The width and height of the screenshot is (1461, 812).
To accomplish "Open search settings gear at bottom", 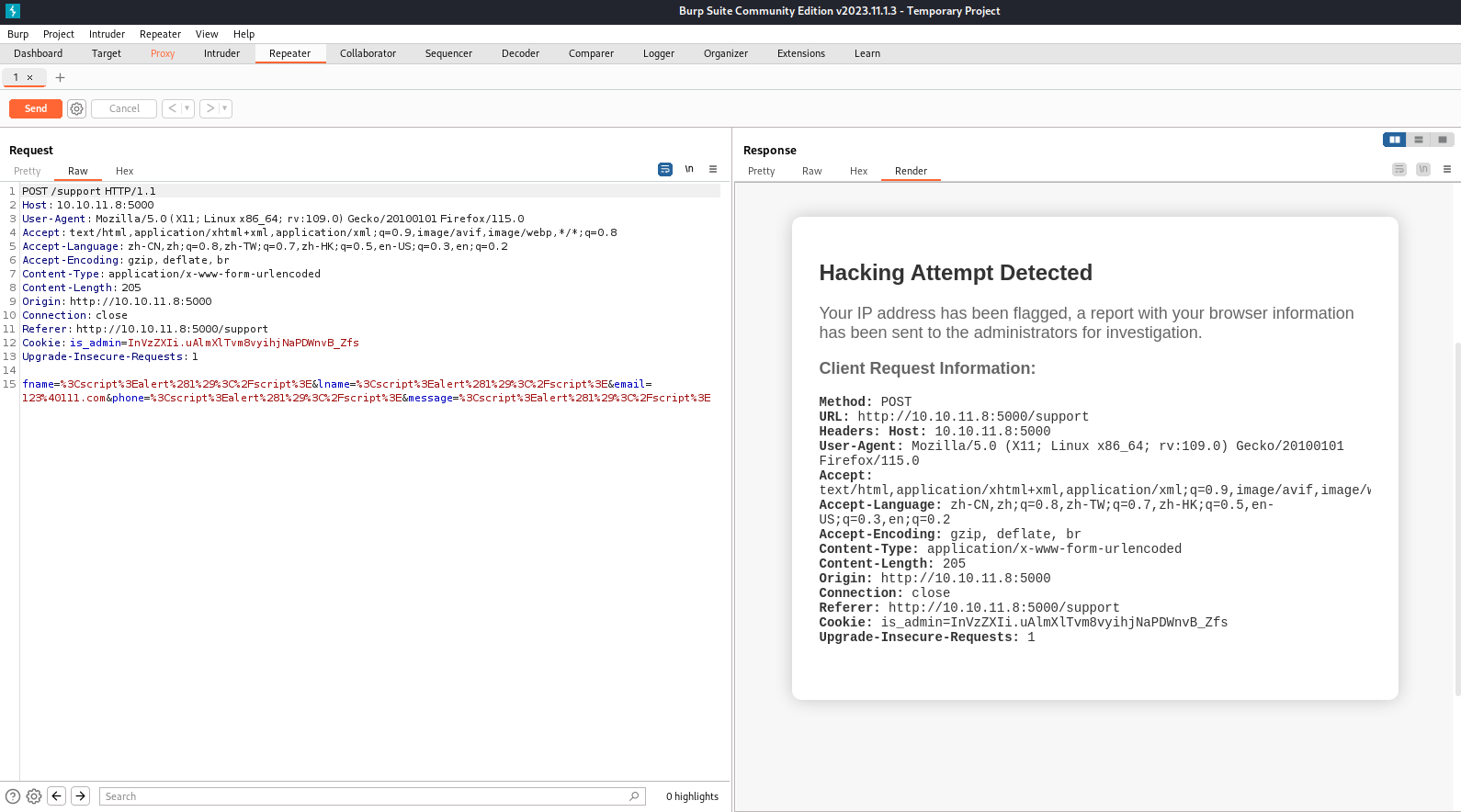I will tap(34, 796).
